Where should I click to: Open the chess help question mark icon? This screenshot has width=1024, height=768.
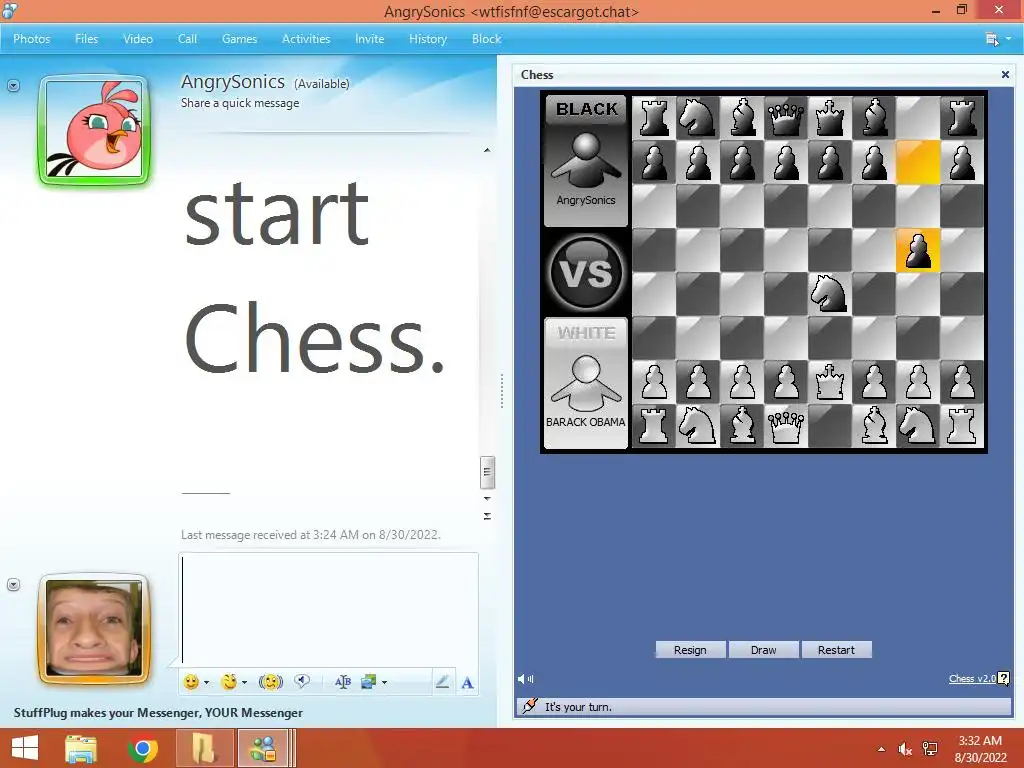pyautogui.click(x=1004, y=679)
